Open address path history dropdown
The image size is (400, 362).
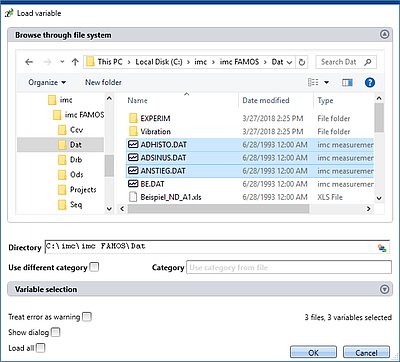point(289,62)
